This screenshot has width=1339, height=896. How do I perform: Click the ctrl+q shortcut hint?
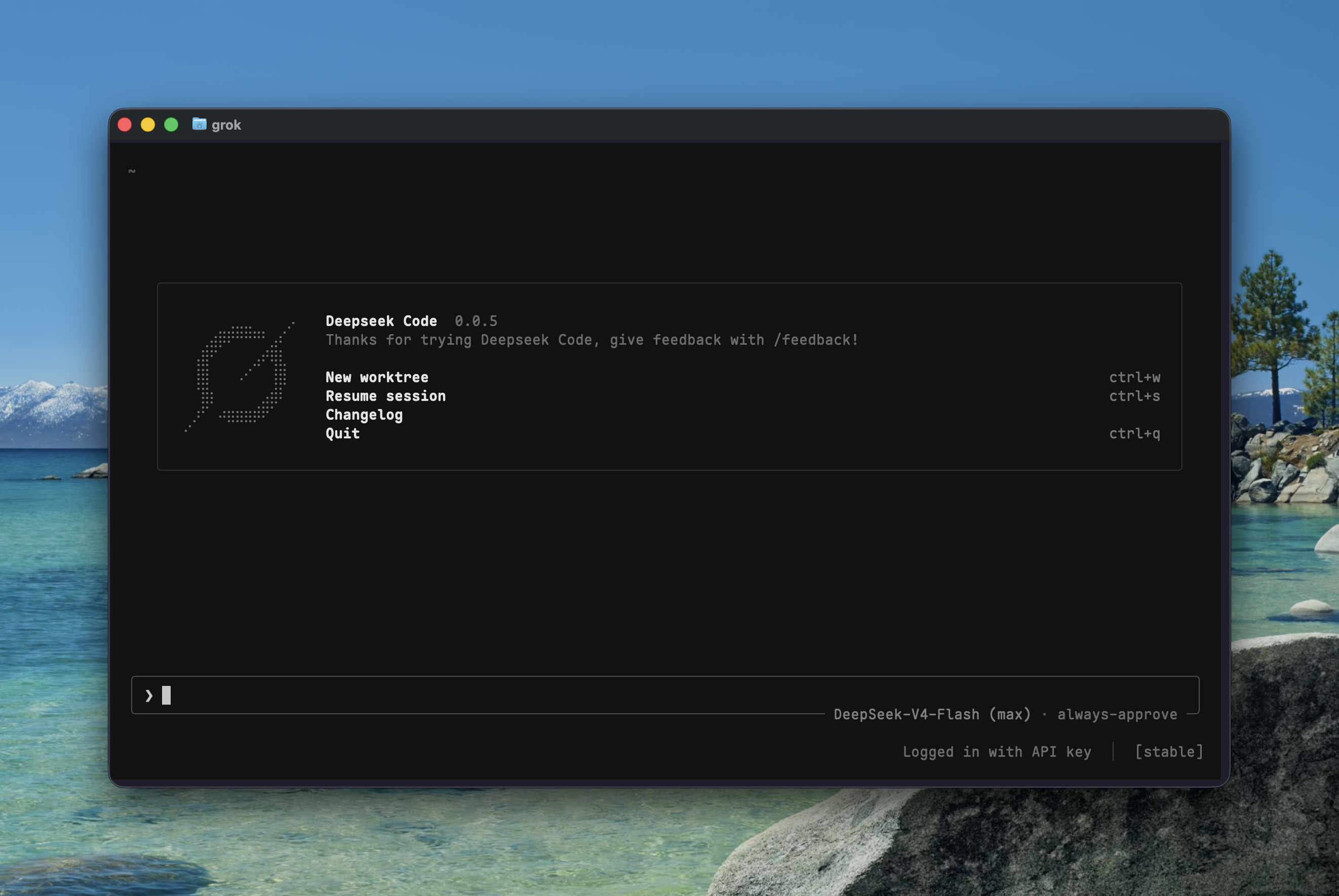tap(1134, 433)
